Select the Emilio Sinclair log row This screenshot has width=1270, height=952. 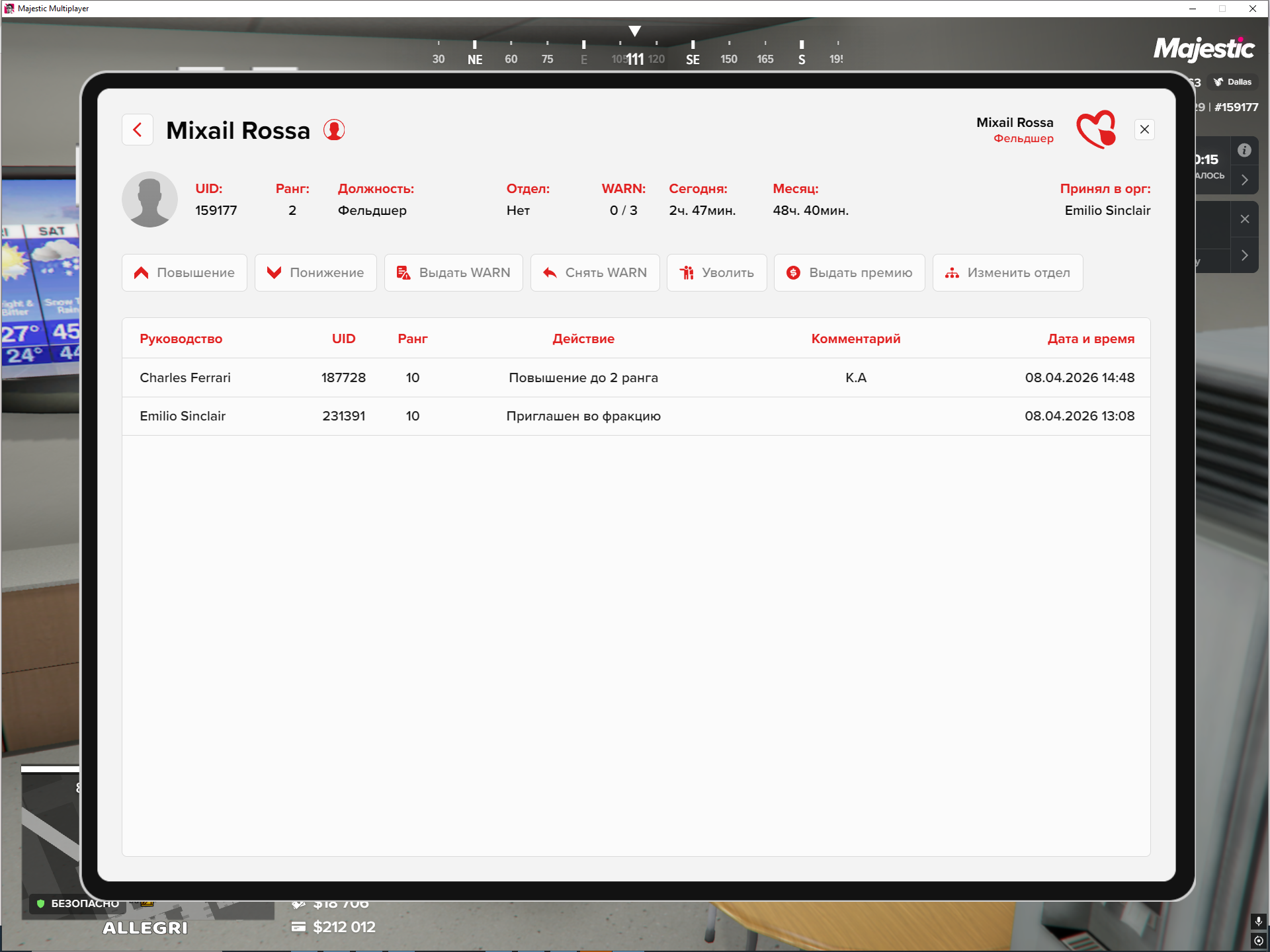pyautogui.click(x=636, y=416)
